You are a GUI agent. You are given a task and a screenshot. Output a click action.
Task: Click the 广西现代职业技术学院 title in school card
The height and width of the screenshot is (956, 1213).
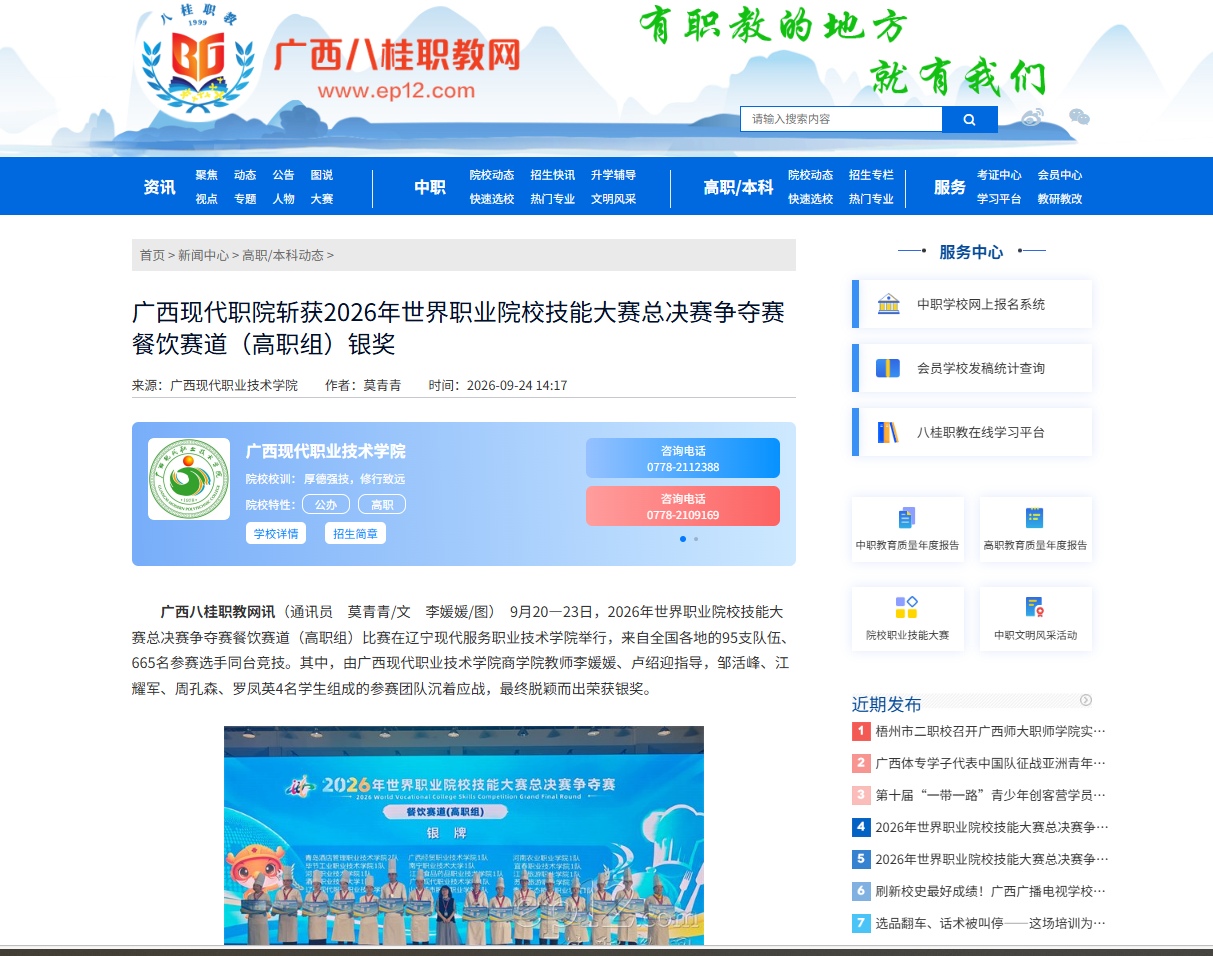[326, 451]
